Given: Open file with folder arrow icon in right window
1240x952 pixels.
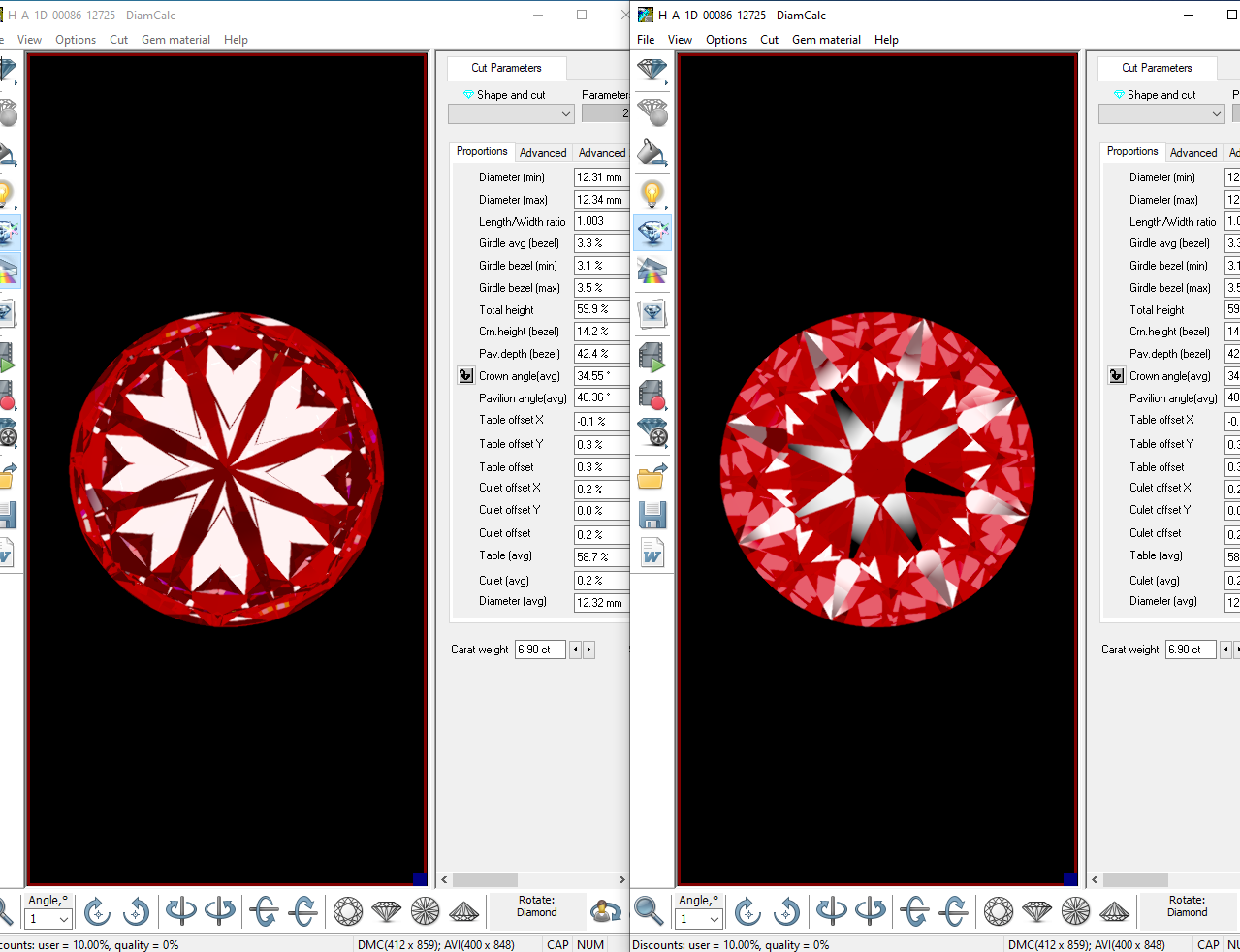Looking at the screenshot, I should click(x=652, y=475).
